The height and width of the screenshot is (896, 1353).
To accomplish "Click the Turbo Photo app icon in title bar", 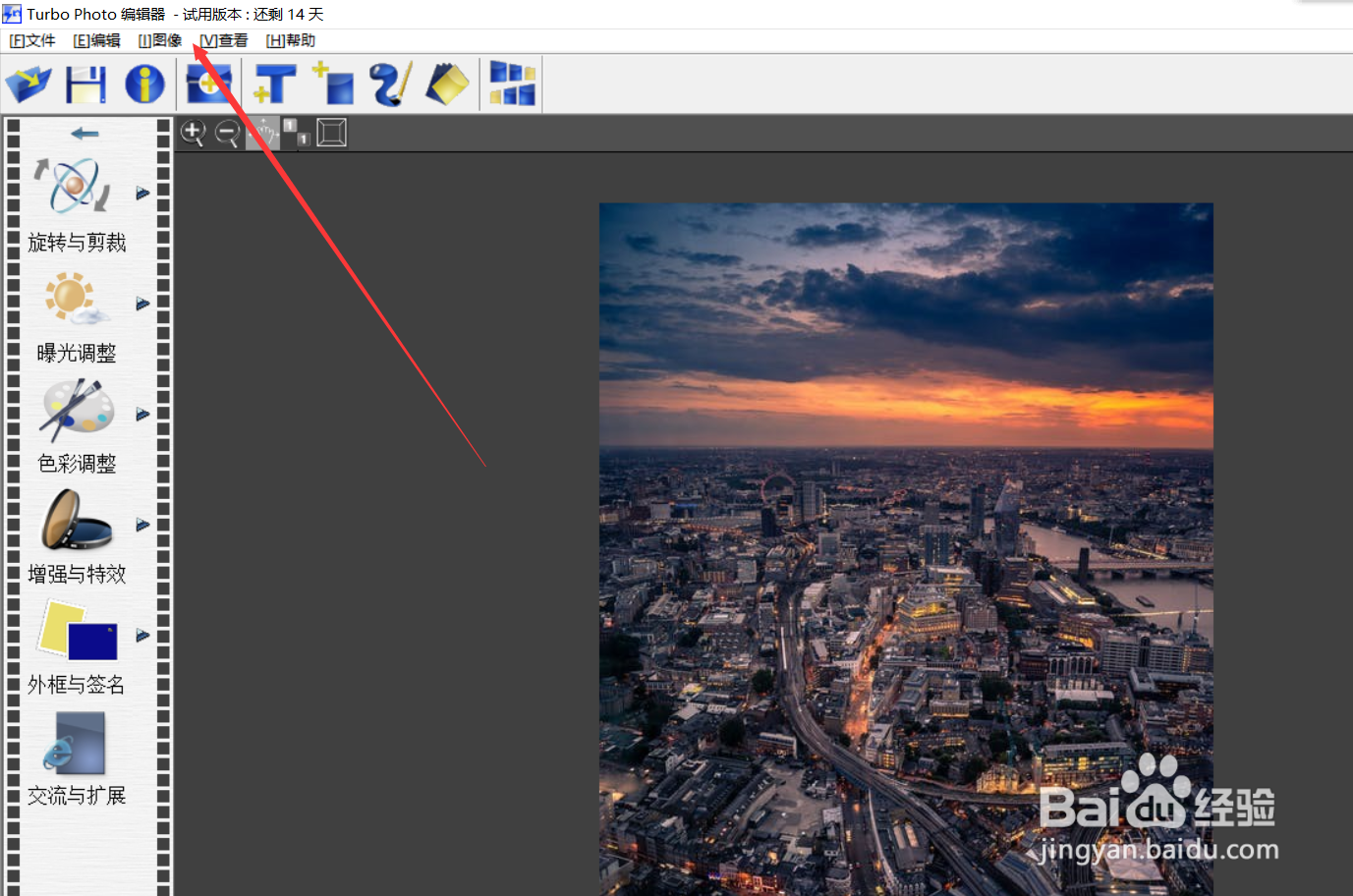I will click(x=12, y=14).
